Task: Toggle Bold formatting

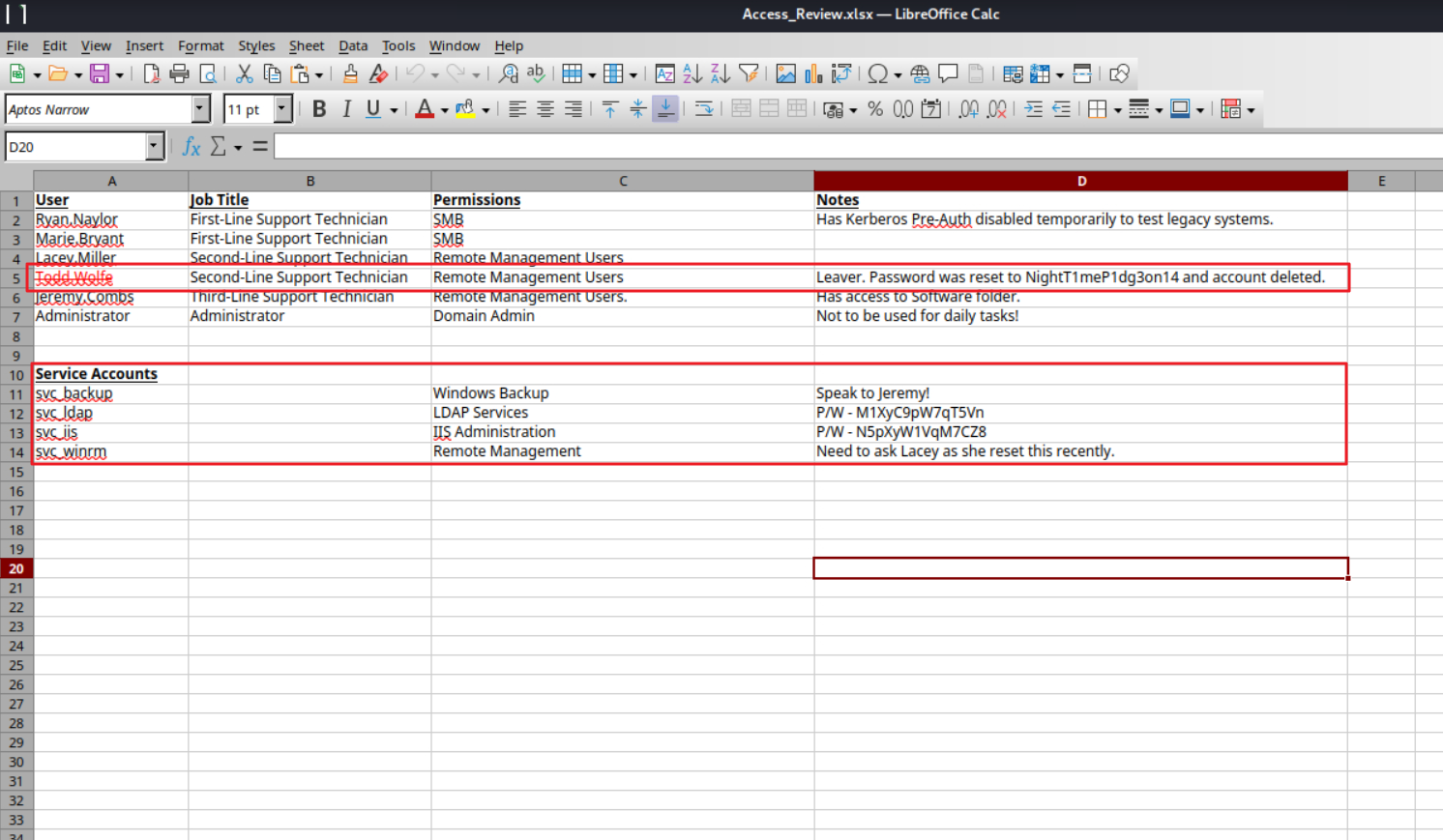Action: point(319,110)
